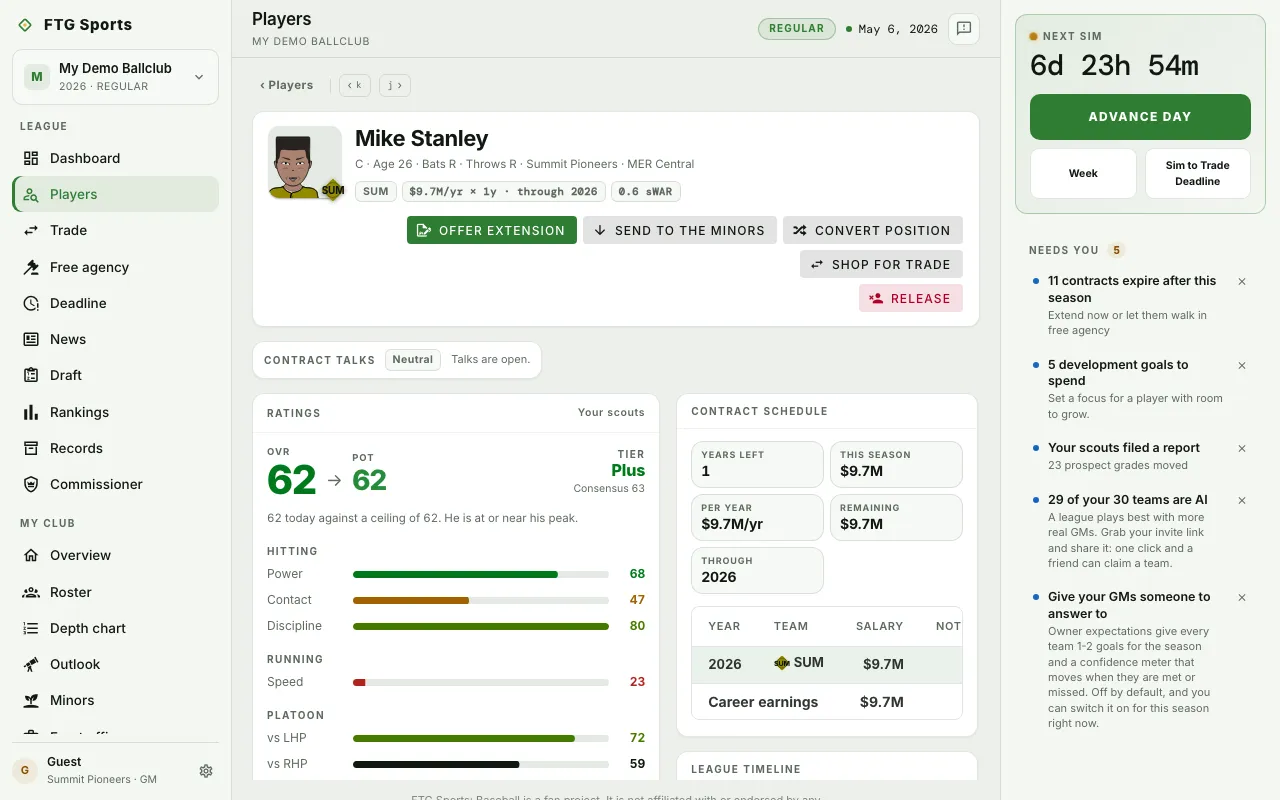
Task: Click the Trade arrows icon in sidebar
Action: [x=31, y=230]
